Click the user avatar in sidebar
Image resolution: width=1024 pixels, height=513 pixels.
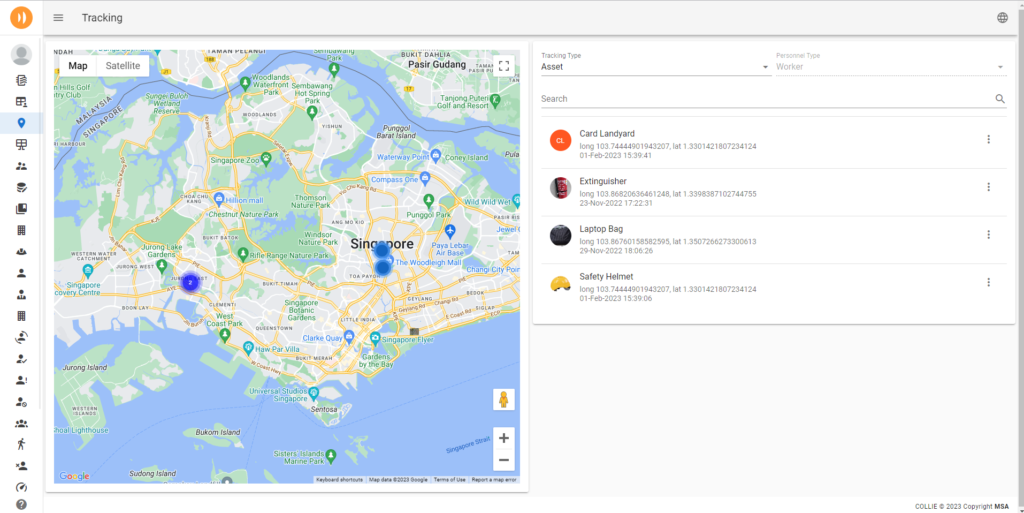coord(22,55)
